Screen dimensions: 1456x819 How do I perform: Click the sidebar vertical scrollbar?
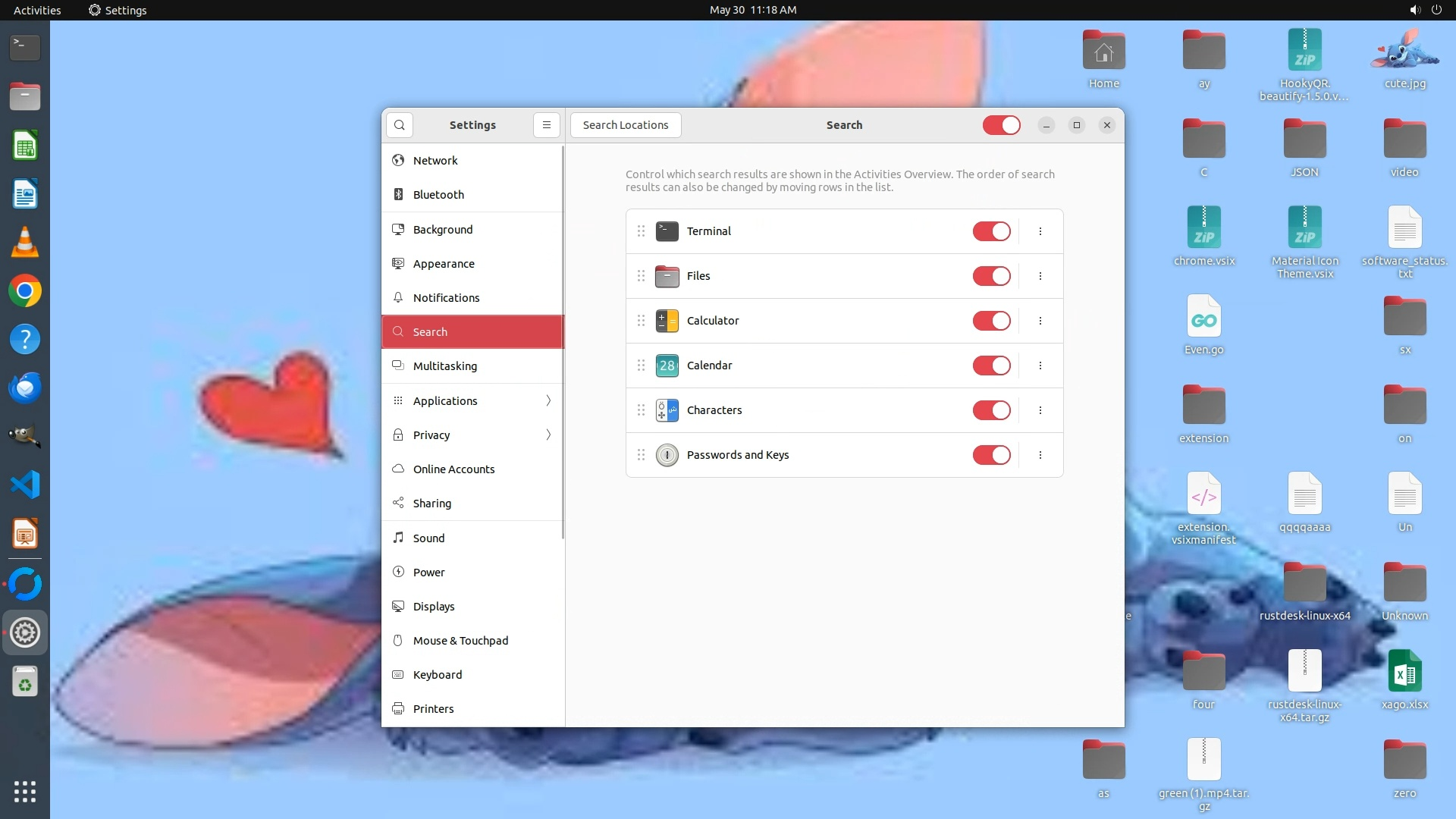(x=563, y=341)
